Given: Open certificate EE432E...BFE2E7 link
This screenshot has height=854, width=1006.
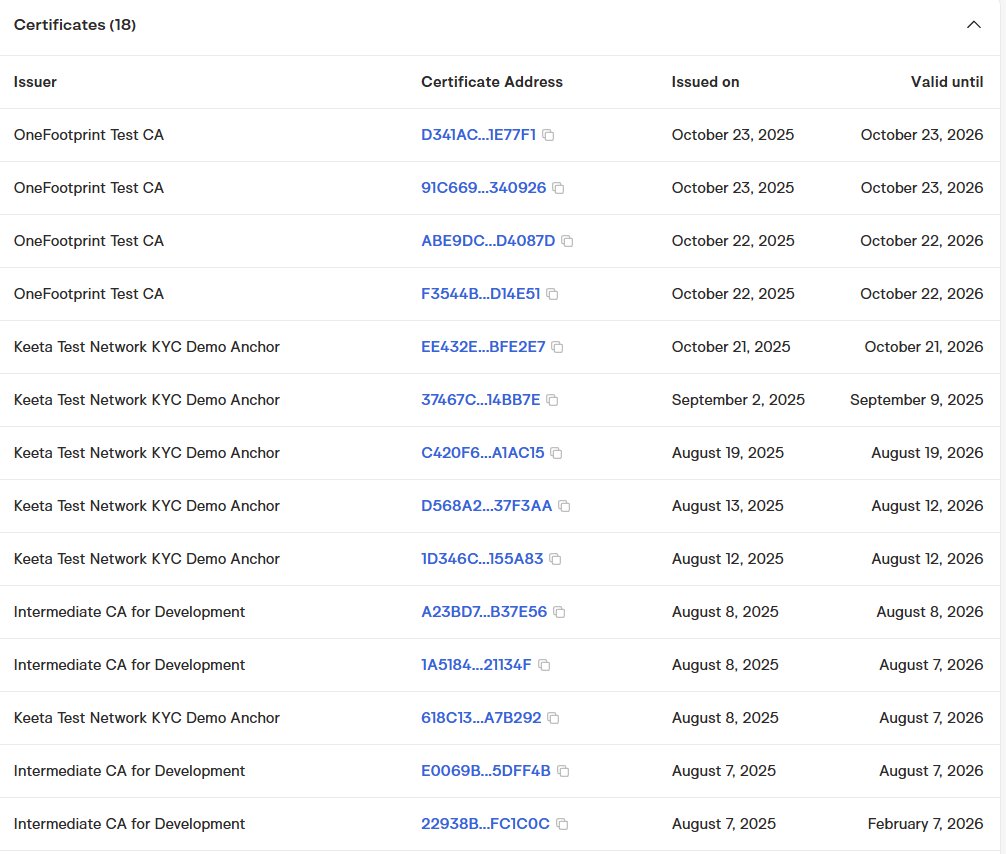Looking at the screenshot, I should [483, 347].
